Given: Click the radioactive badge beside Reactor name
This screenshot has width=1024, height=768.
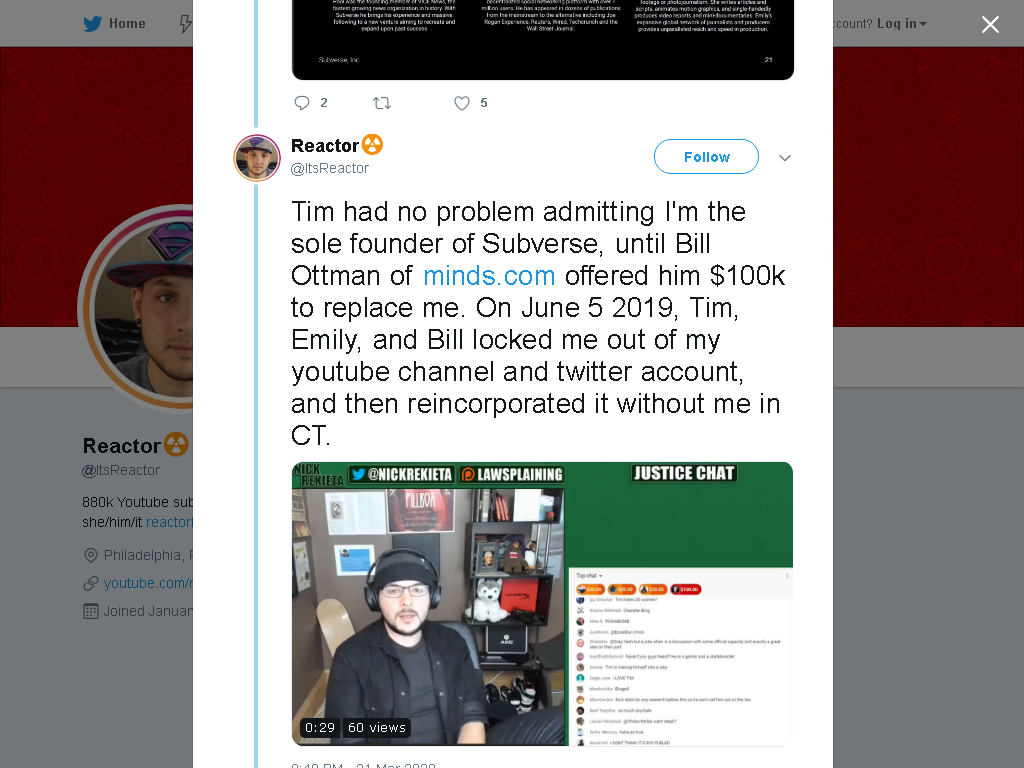Looking at the screenshot, I should (x=372, y=144).
